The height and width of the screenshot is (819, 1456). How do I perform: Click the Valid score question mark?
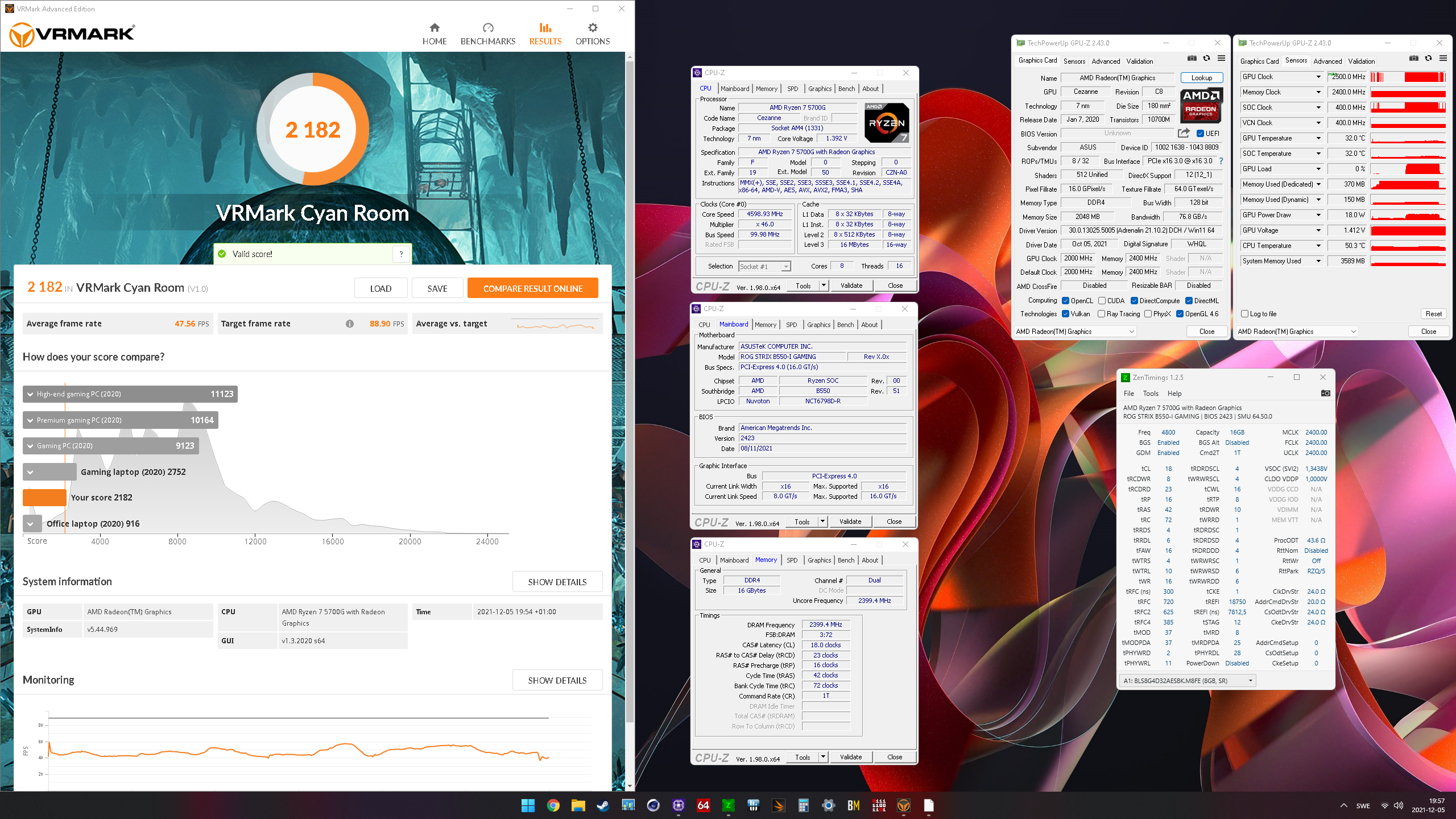click(x=401, y=254)
